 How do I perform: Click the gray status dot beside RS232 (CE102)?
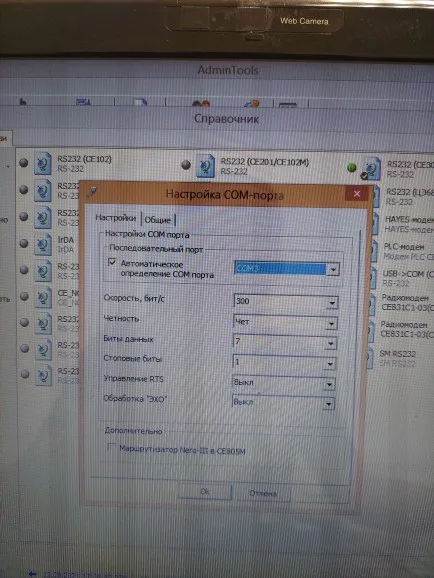point(24,163)
